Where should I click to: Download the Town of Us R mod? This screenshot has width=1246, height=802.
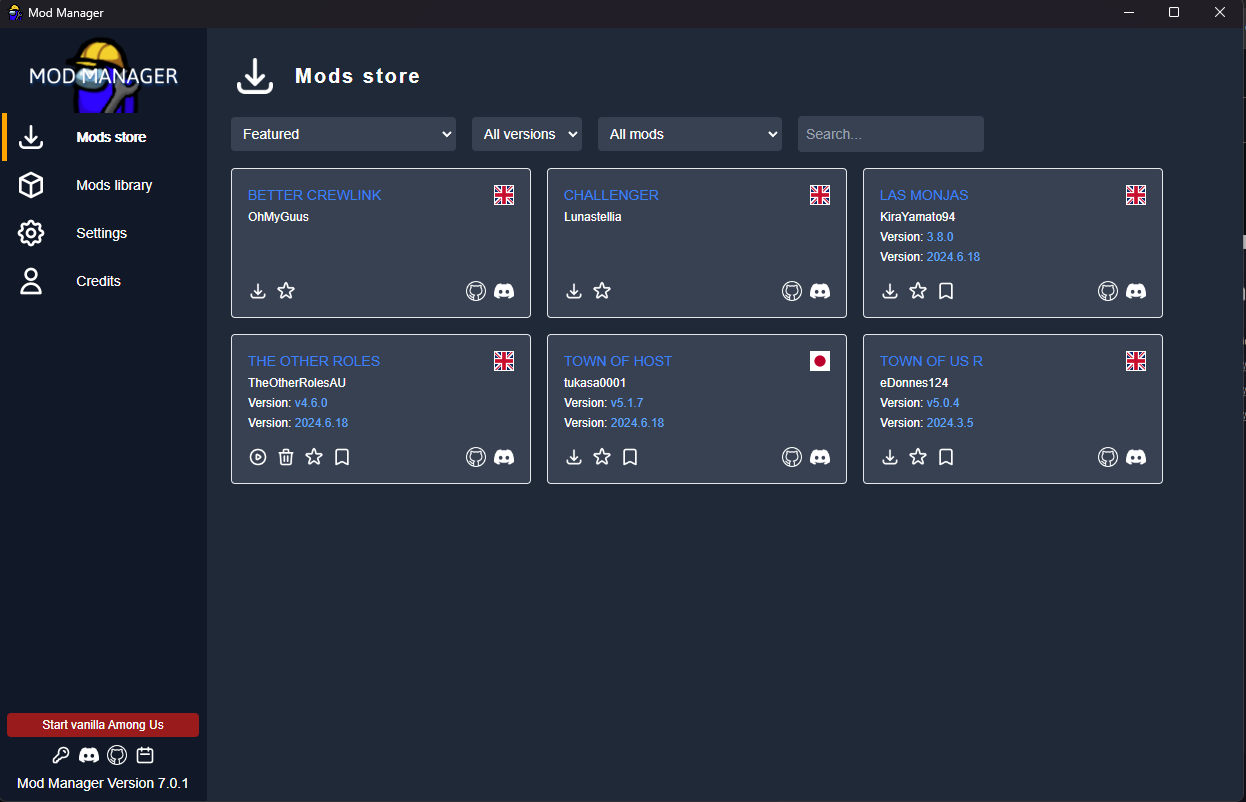pos(890,457)
